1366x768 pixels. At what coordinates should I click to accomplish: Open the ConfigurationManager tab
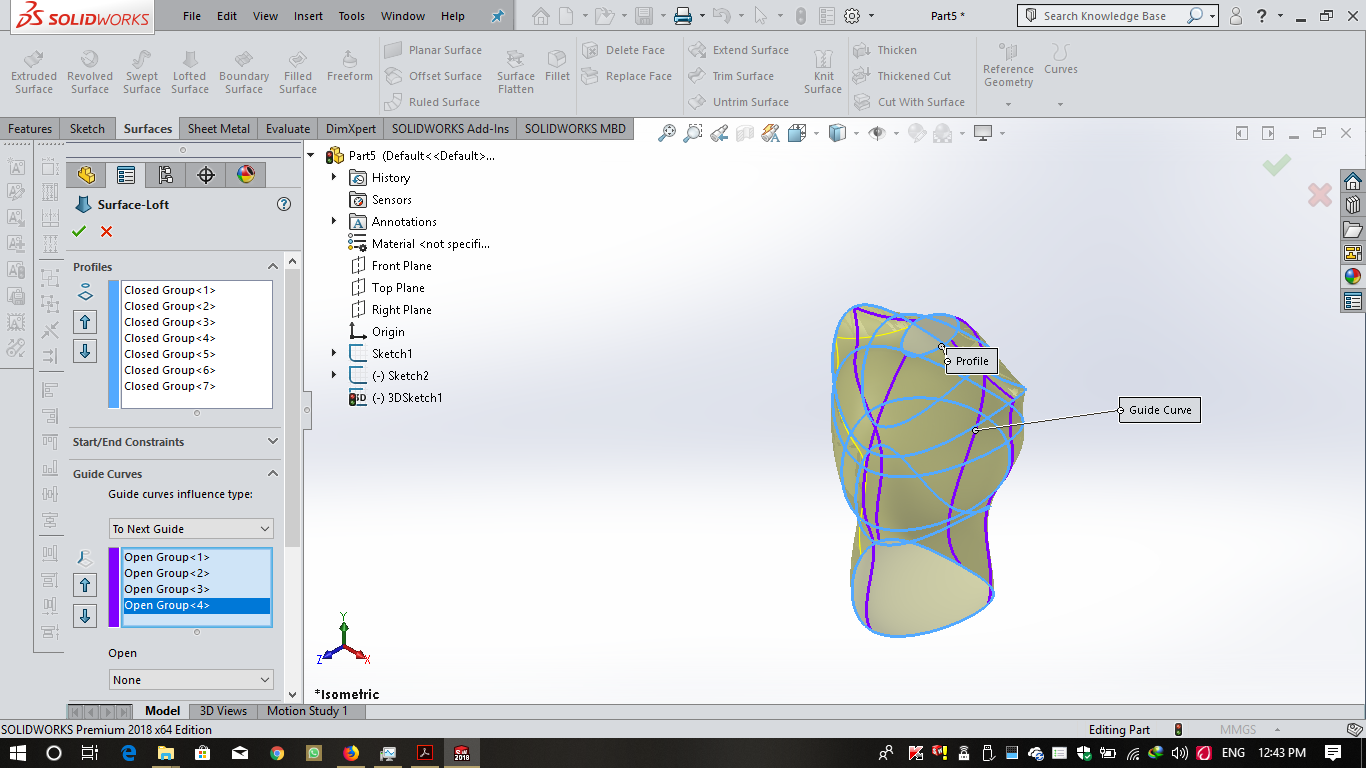pyautogui.click(x=166, y=175)
